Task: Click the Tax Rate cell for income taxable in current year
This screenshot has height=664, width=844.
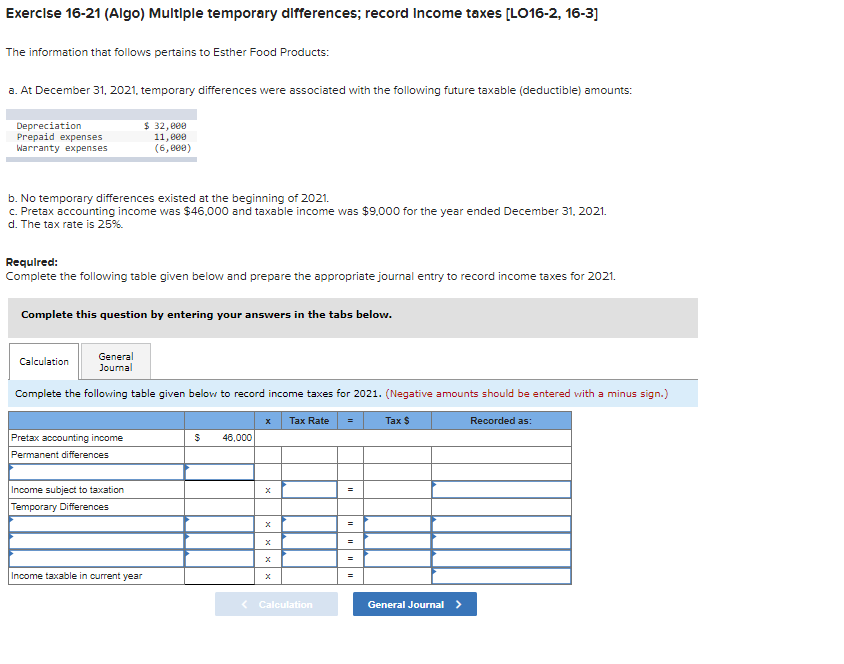Action: (x=308, y=576)
